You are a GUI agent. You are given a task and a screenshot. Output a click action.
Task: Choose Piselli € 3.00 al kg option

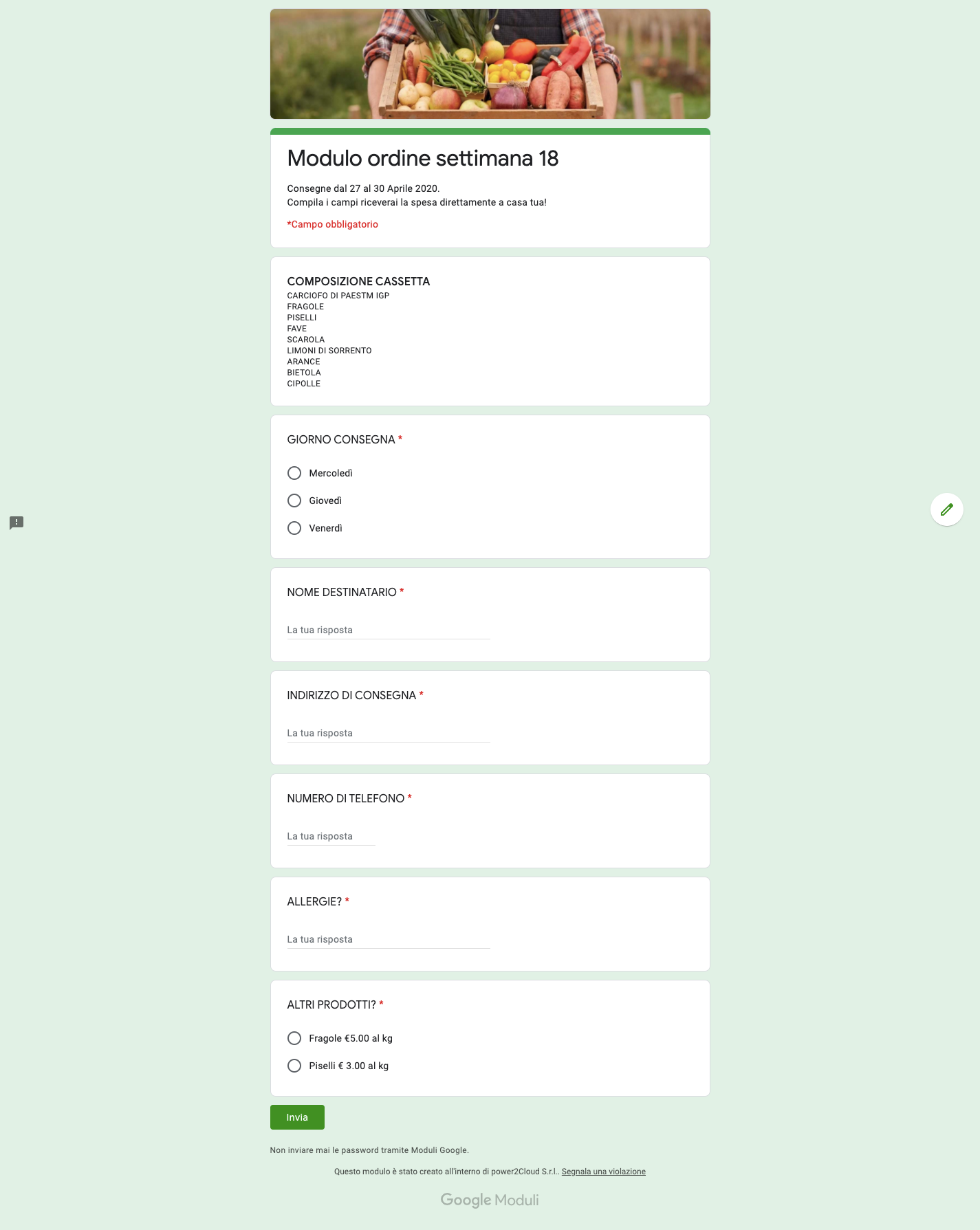point(294,1066)
